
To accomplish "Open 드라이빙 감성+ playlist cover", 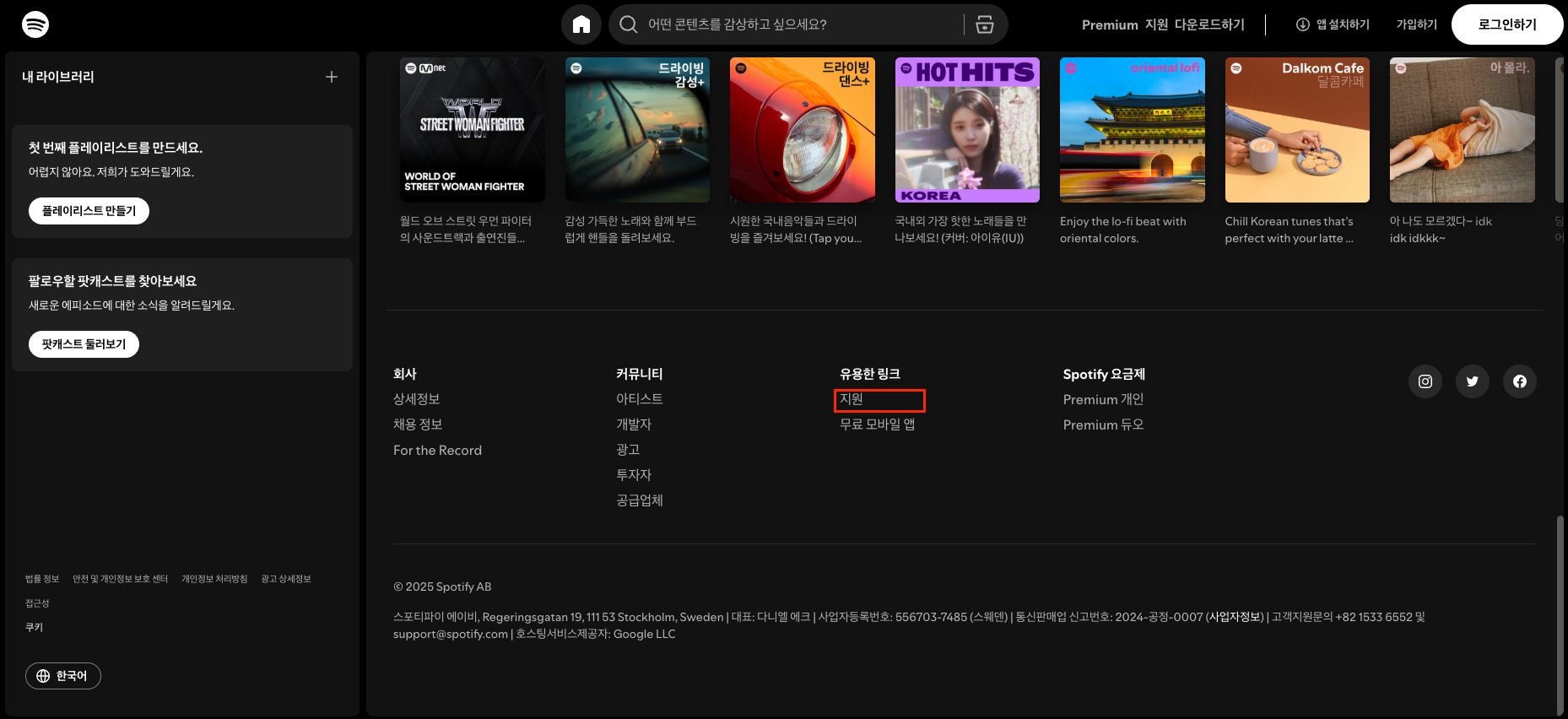I will (637, 130).
